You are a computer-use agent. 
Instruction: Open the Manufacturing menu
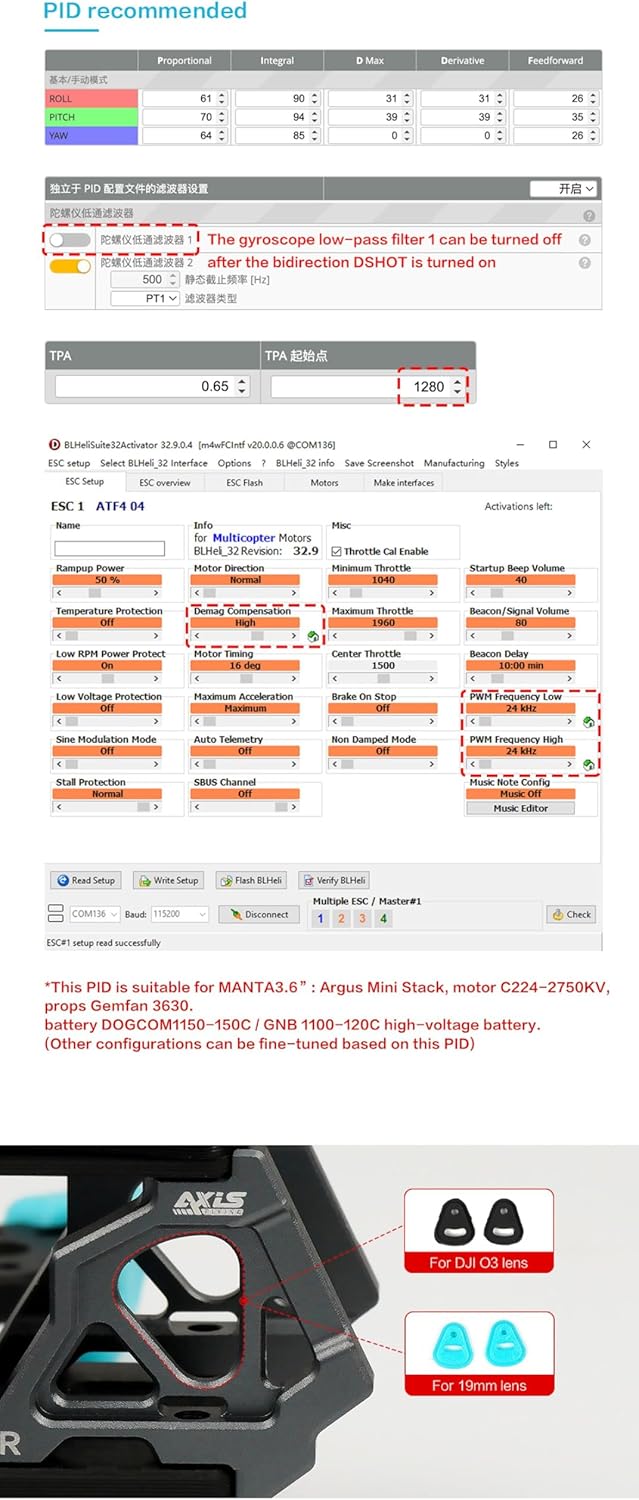[453, 463]
